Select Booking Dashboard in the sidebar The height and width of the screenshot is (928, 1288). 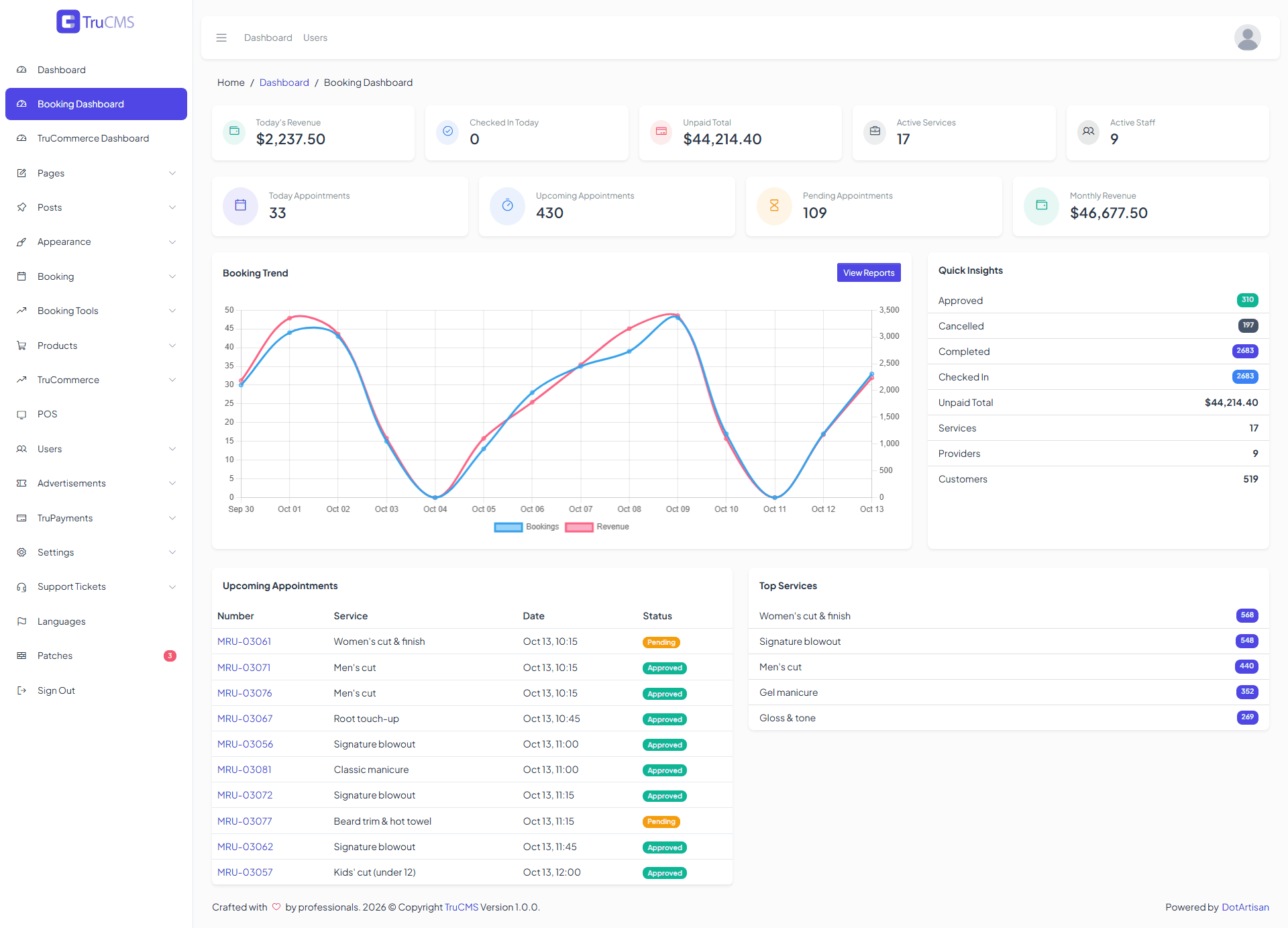coord(96,104)
